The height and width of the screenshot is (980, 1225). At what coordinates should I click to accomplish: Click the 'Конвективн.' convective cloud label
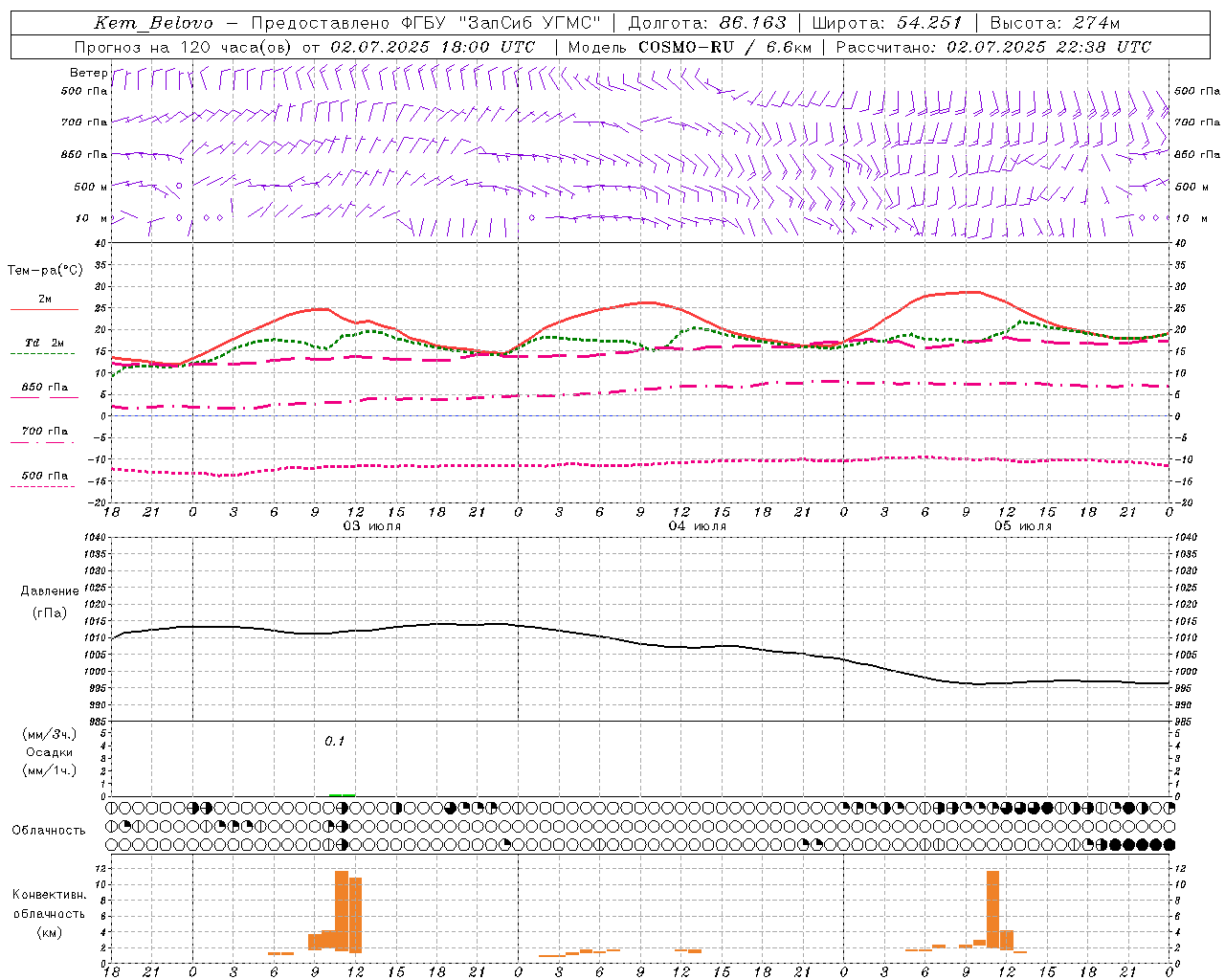coord(49,895)
